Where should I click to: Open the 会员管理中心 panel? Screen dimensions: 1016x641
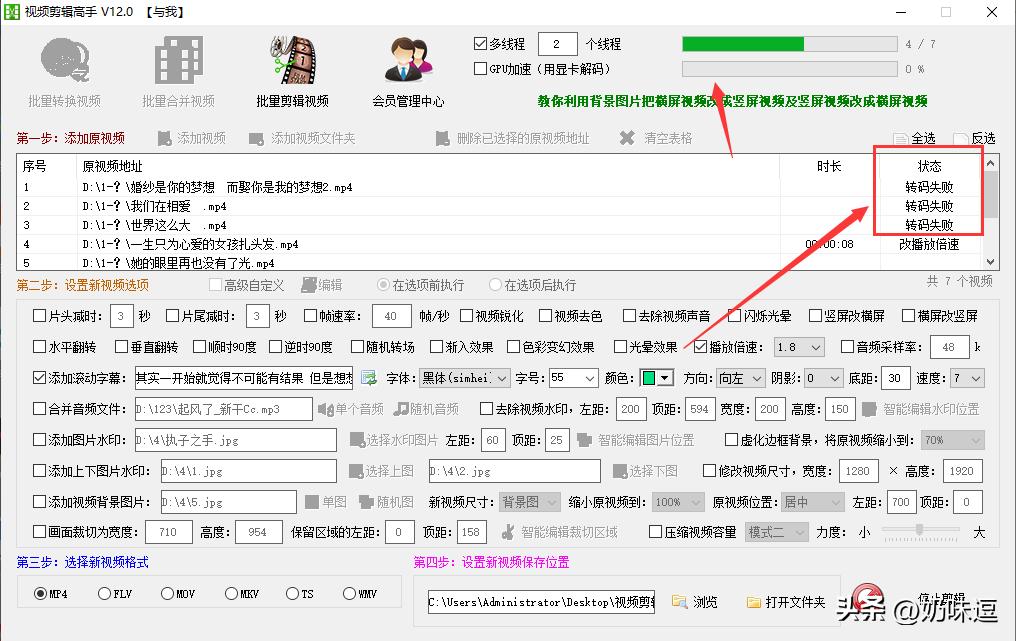coord(407,70)
